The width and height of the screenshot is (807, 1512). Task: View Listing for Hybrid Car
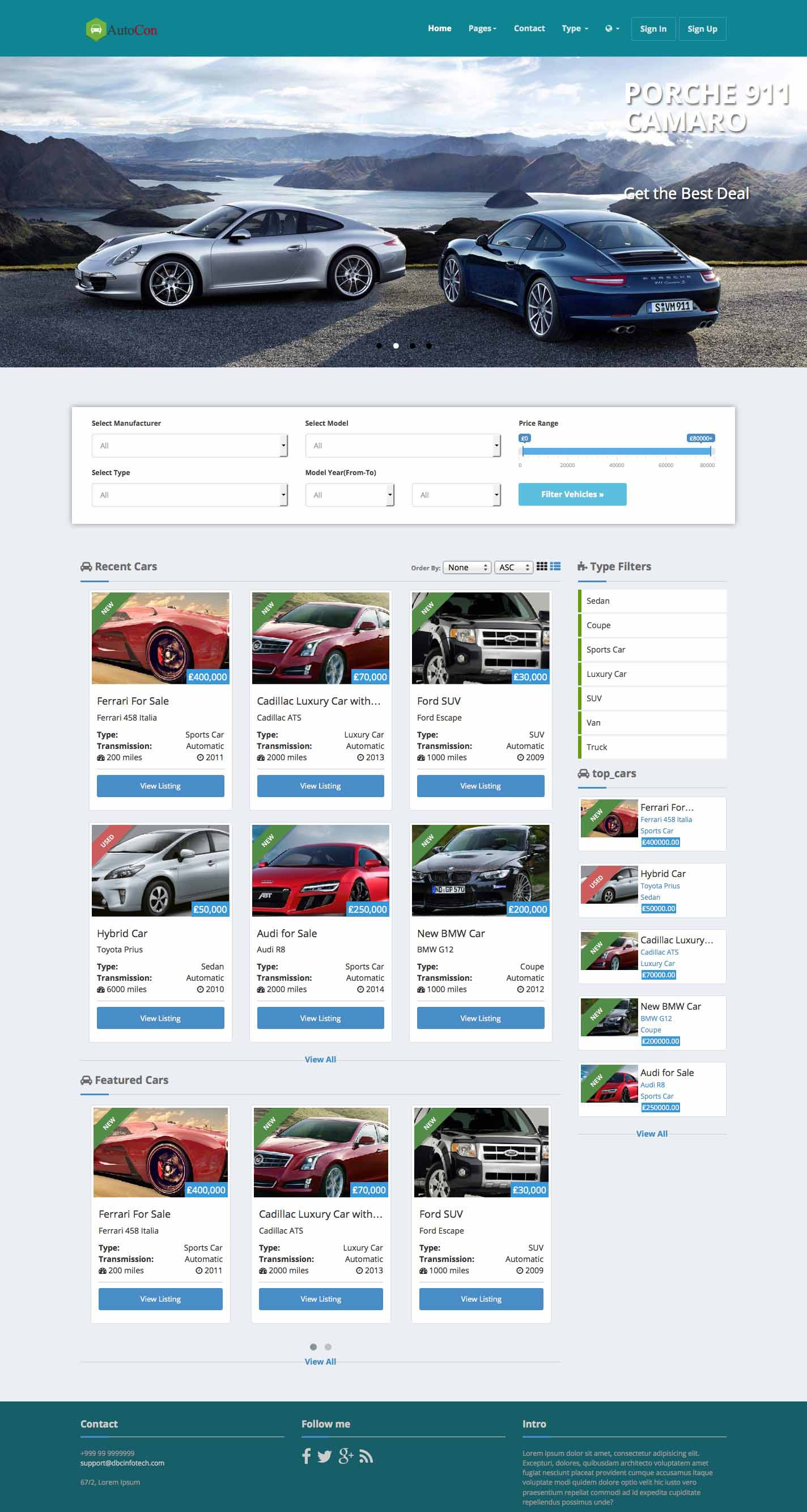click(x=160, y=1018)
